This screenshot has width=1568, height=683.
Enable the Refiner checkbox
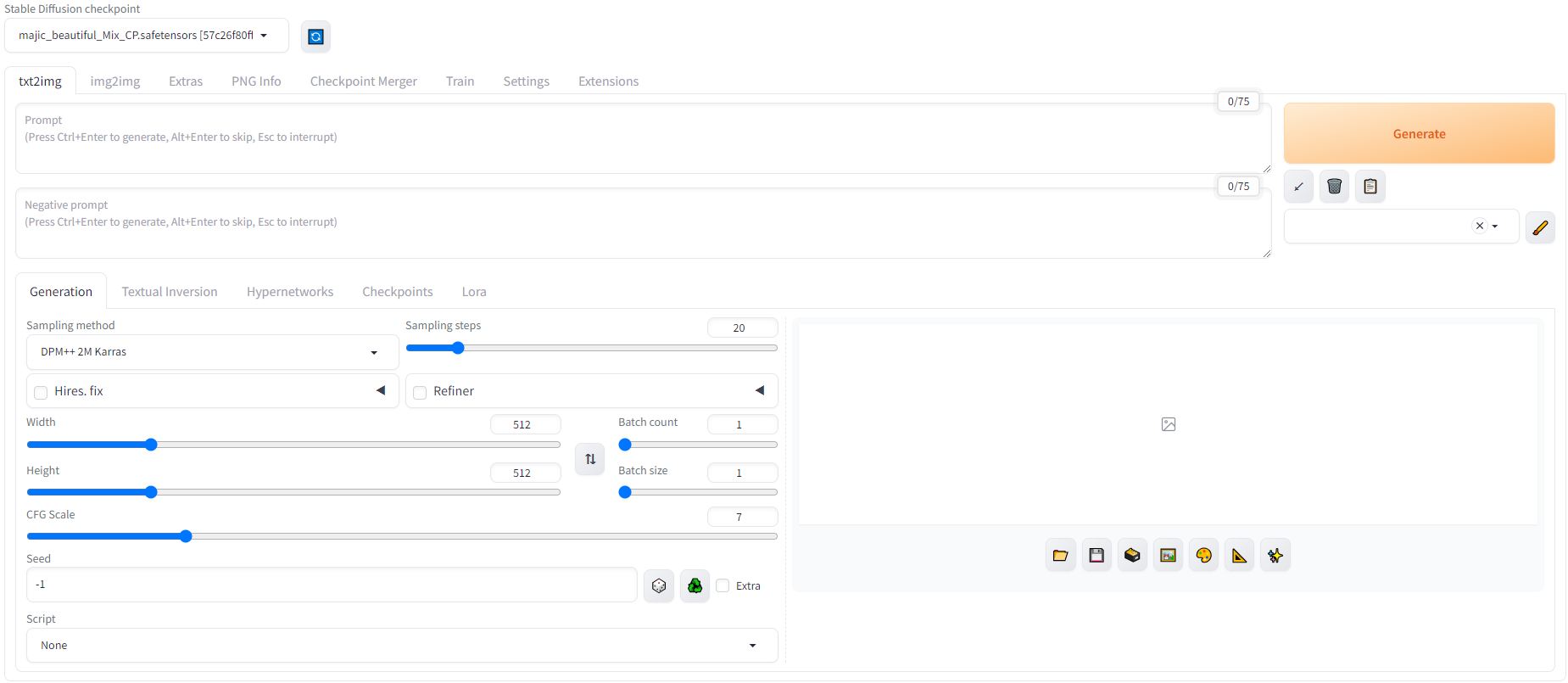click(420, 392)
